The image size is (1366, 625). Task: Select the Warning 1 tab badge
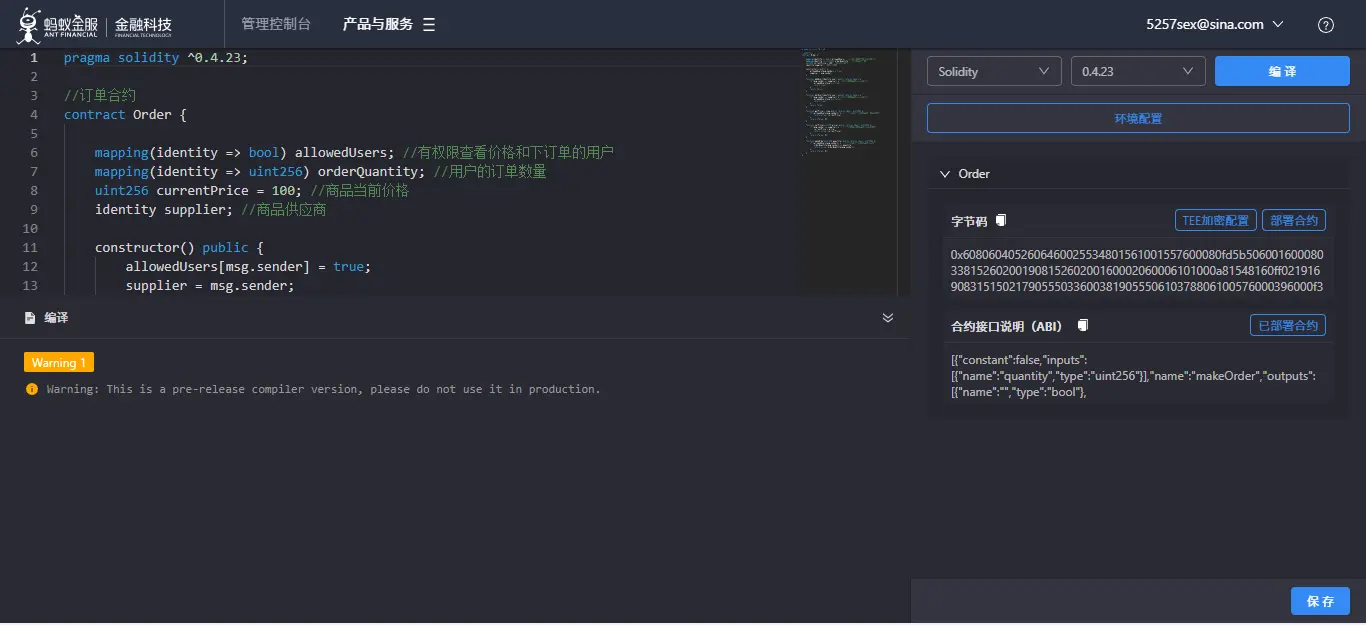pos(59,362)
